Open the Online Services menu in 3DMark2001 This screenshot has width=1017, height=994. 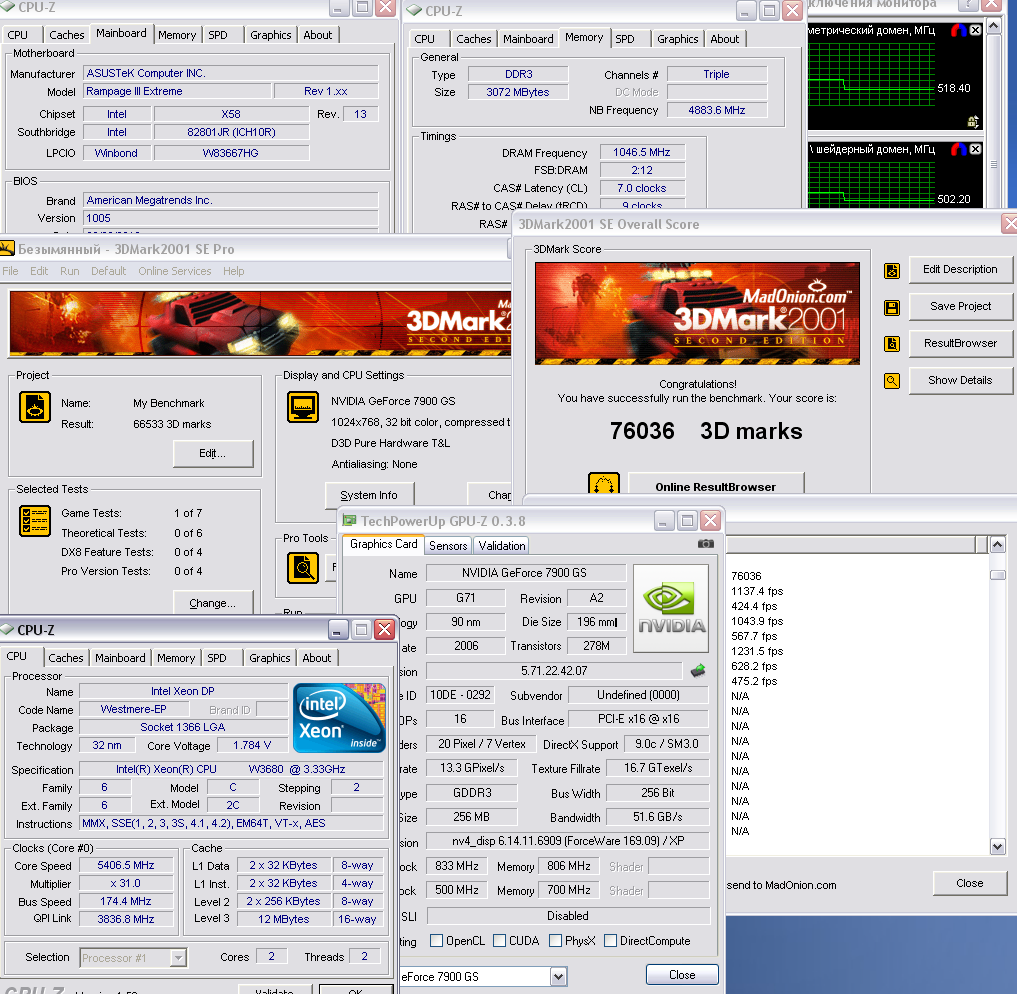[x=174, y=271]
